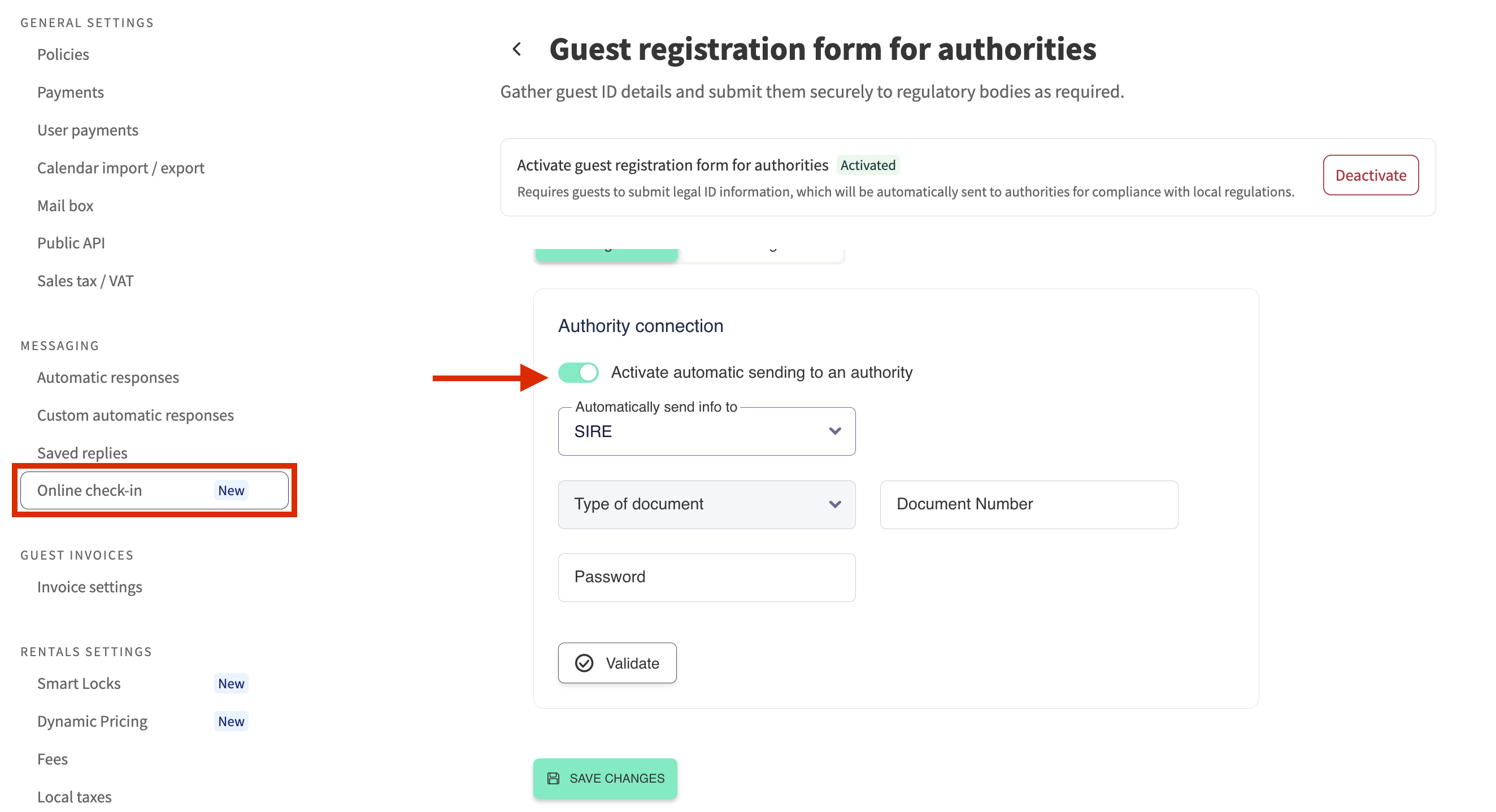This screenshot has height=812, width=1496.
Task: Click the checkmark icon in Validate button
Action: click(x=584, y=663)
